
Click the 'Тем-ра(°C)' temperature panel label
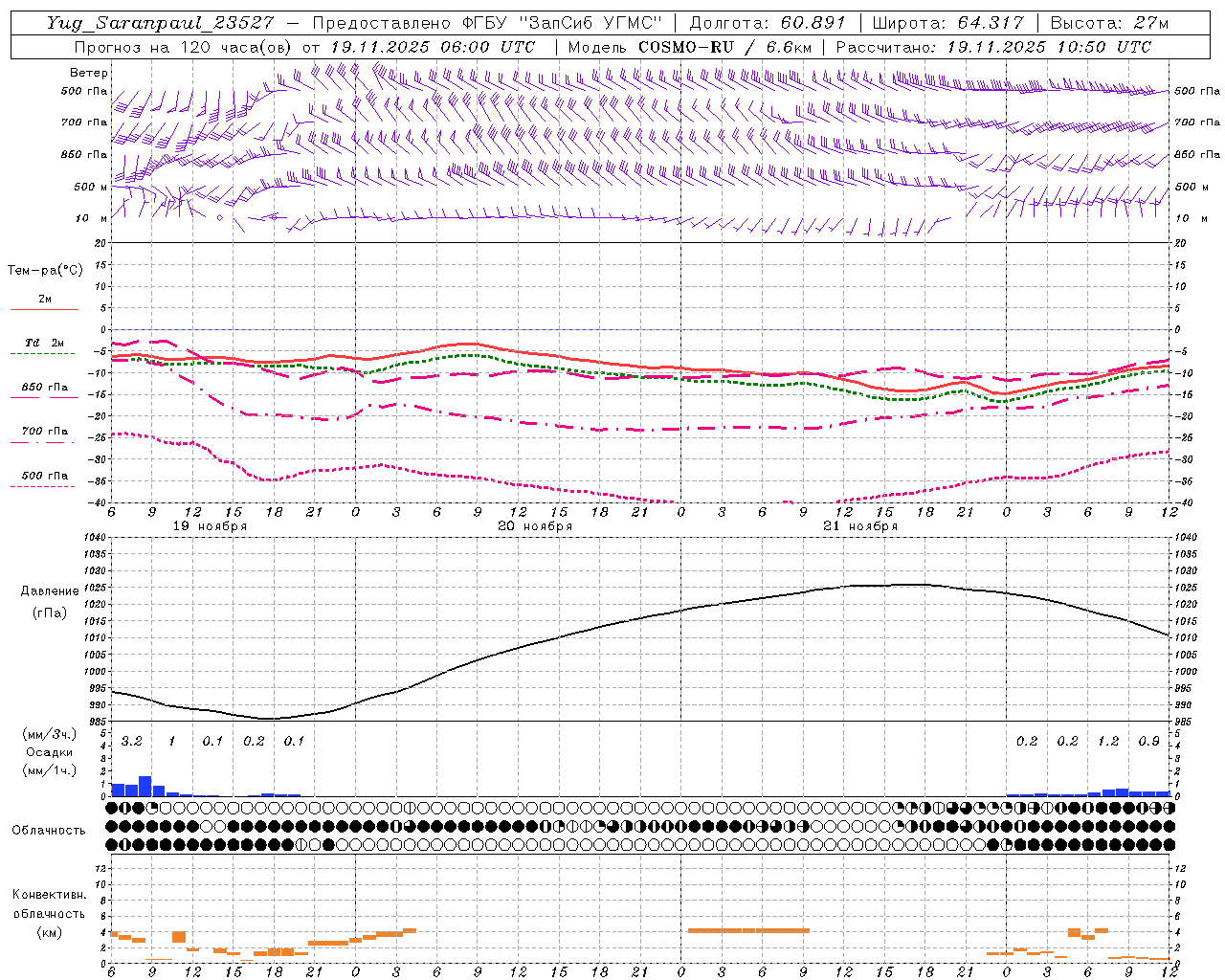pos(45,270)
